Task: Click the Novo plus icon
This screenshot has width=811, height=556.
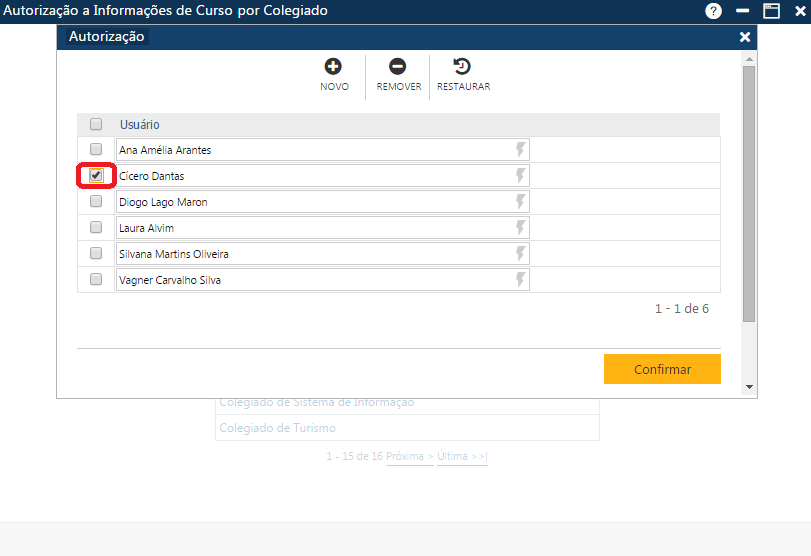Action: pyautogui.click(x=333, y=67)
